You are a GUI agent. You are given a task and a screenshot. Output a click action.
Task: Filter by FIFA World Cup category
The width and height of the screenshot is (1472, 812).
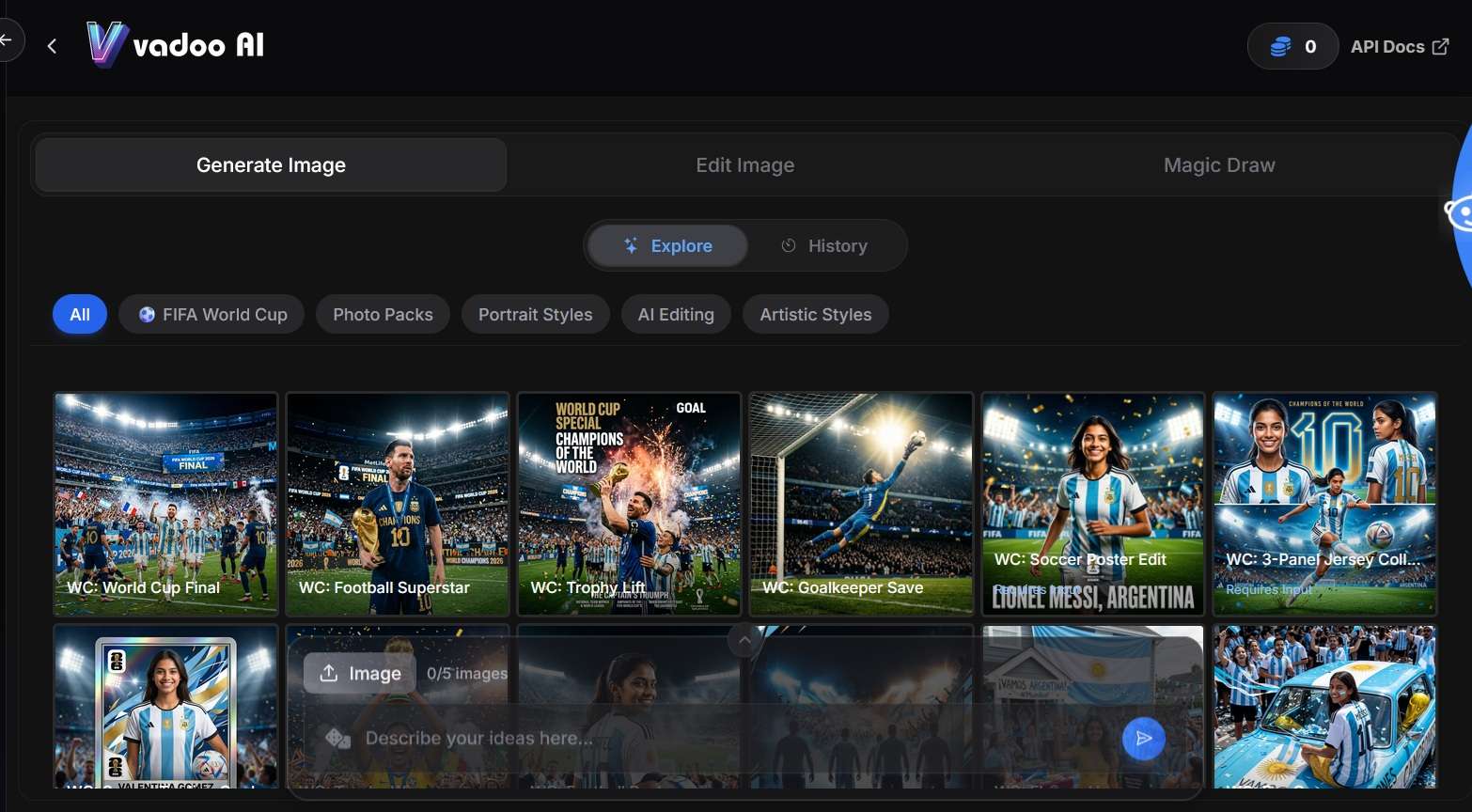(x=211, y=315)
